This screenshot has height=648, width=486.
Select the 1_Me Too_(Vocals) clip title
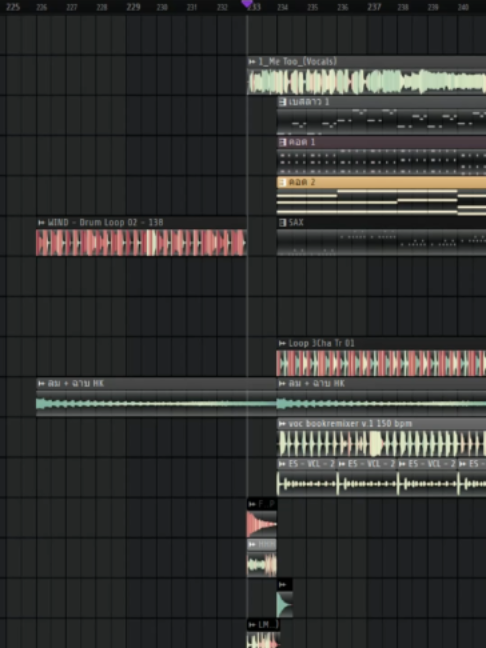click(298, 62)
